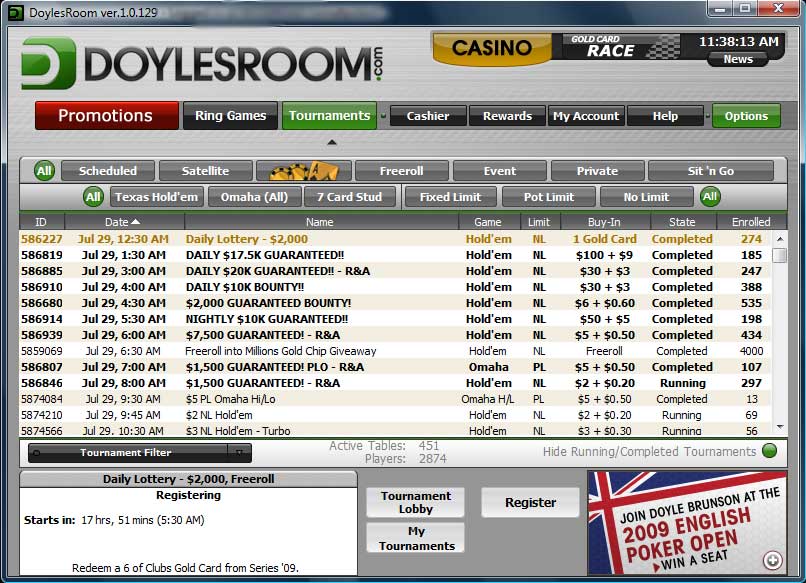
Task: Select DAILY $17.5K GUARANTEED!! tournament
Action: [x=395, y=255]
